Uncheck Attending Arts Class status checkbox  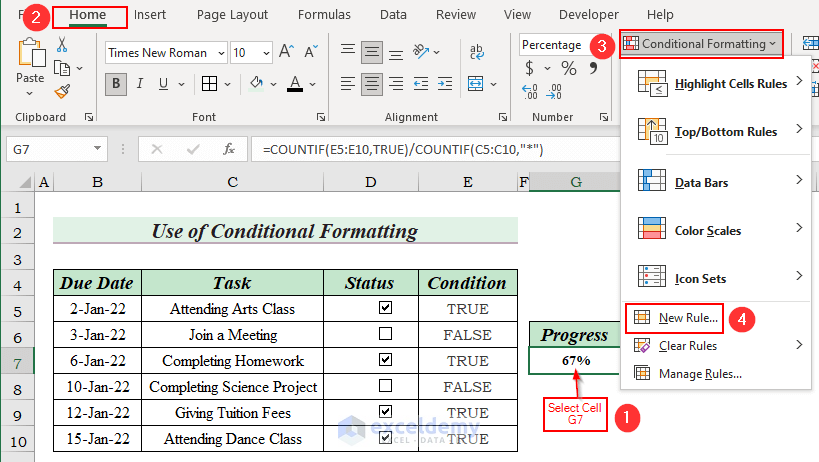(385, 307)
